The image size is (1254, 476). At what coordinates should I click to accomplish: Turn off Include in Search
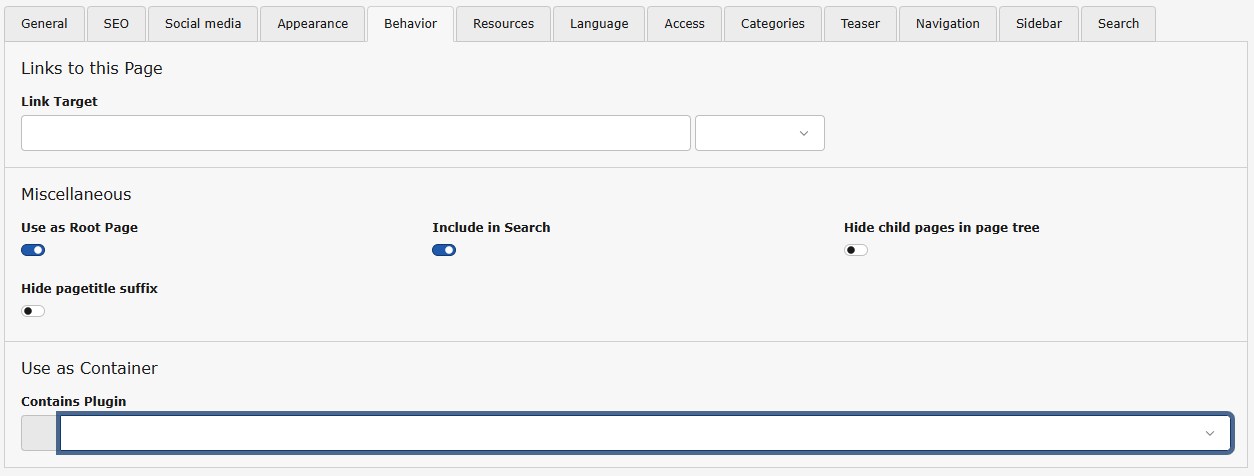point(444,250)
